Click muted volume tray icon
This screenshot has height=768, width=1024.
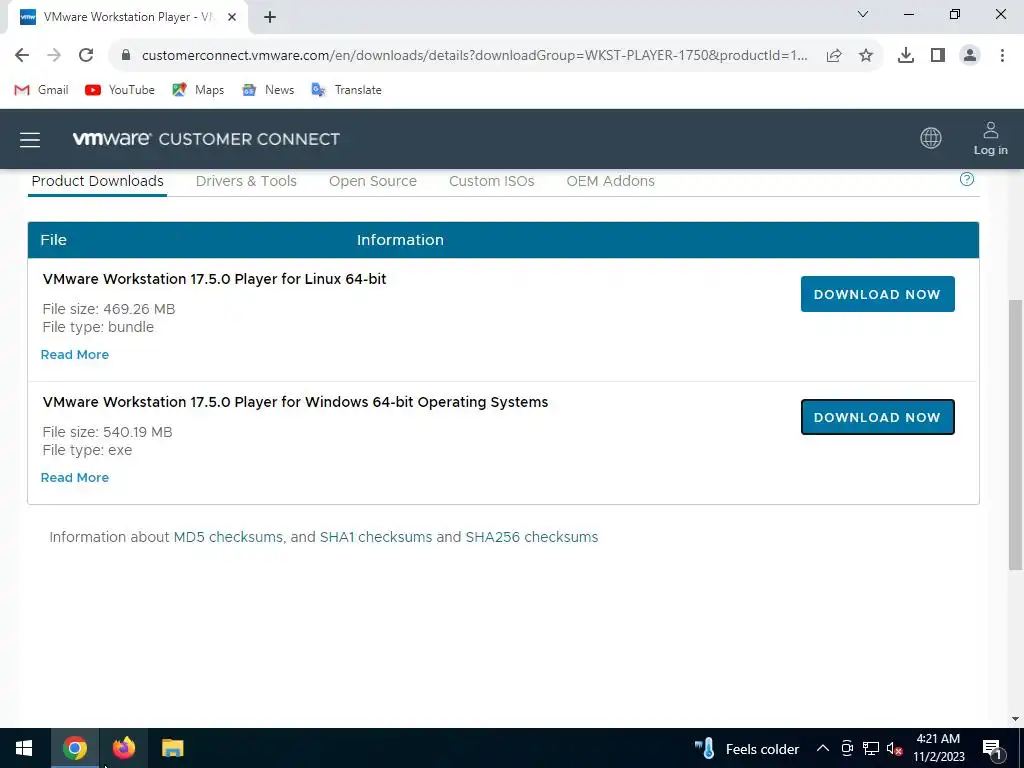click(894, 748)
